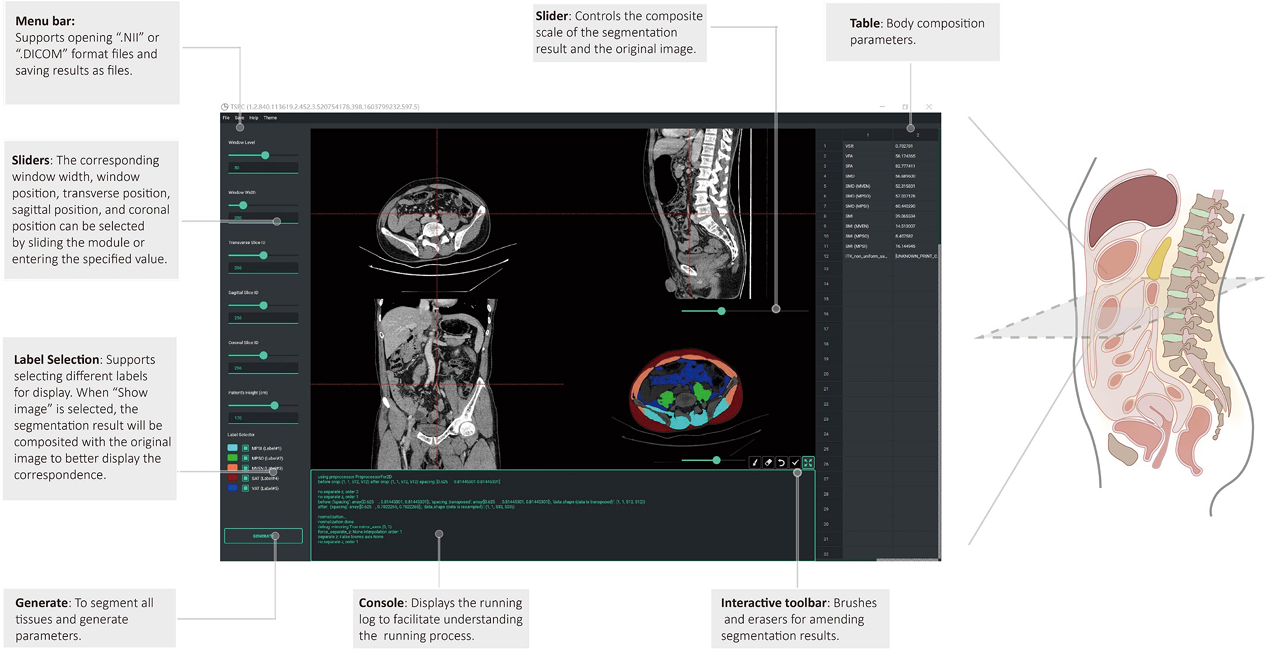
Task: Select the eraser tool
Action: click(x=769, y=463)
